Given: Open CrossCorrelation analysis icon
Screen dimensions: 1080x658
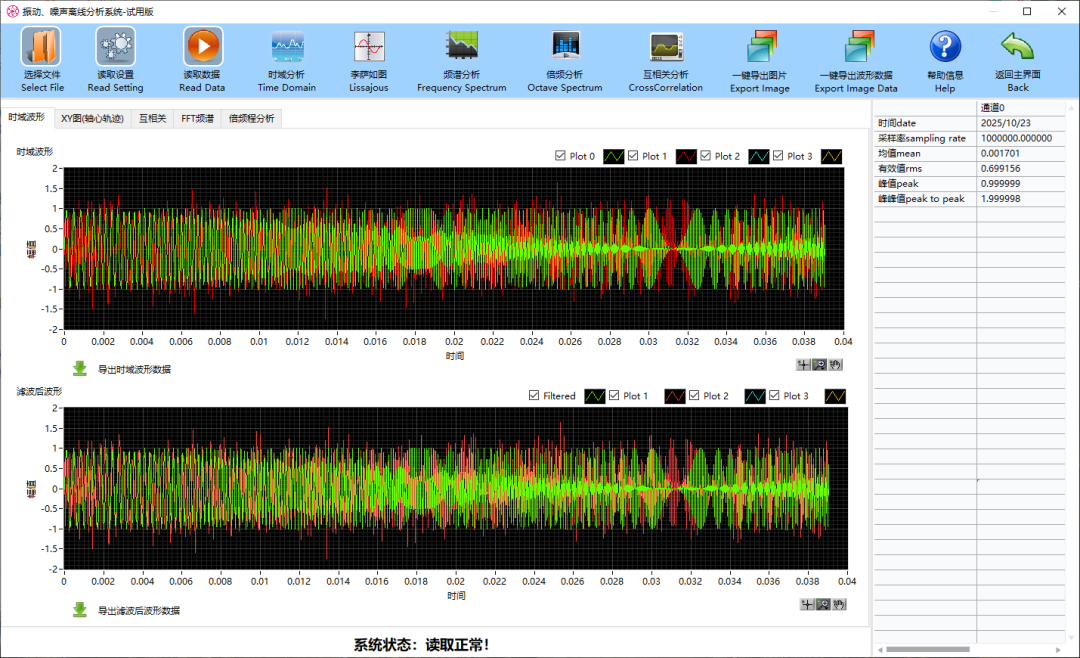Looking at the screenshot, I should click(666, 46).
